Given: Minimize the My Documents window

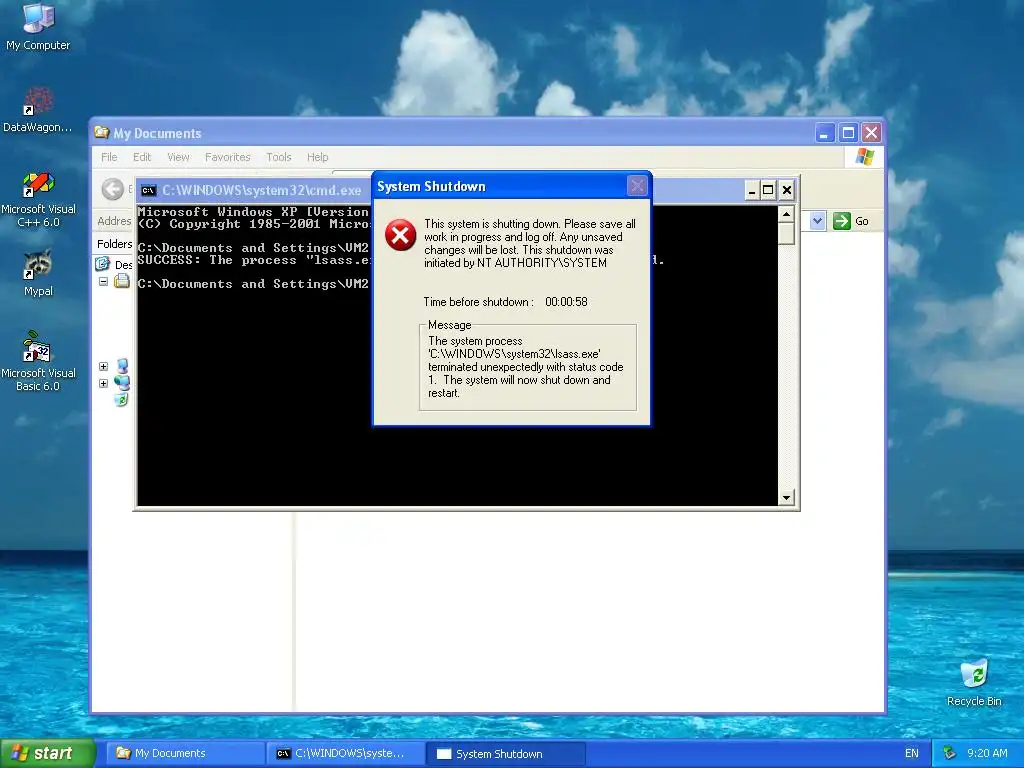Looking at the screenshot, I should point(825,133).
